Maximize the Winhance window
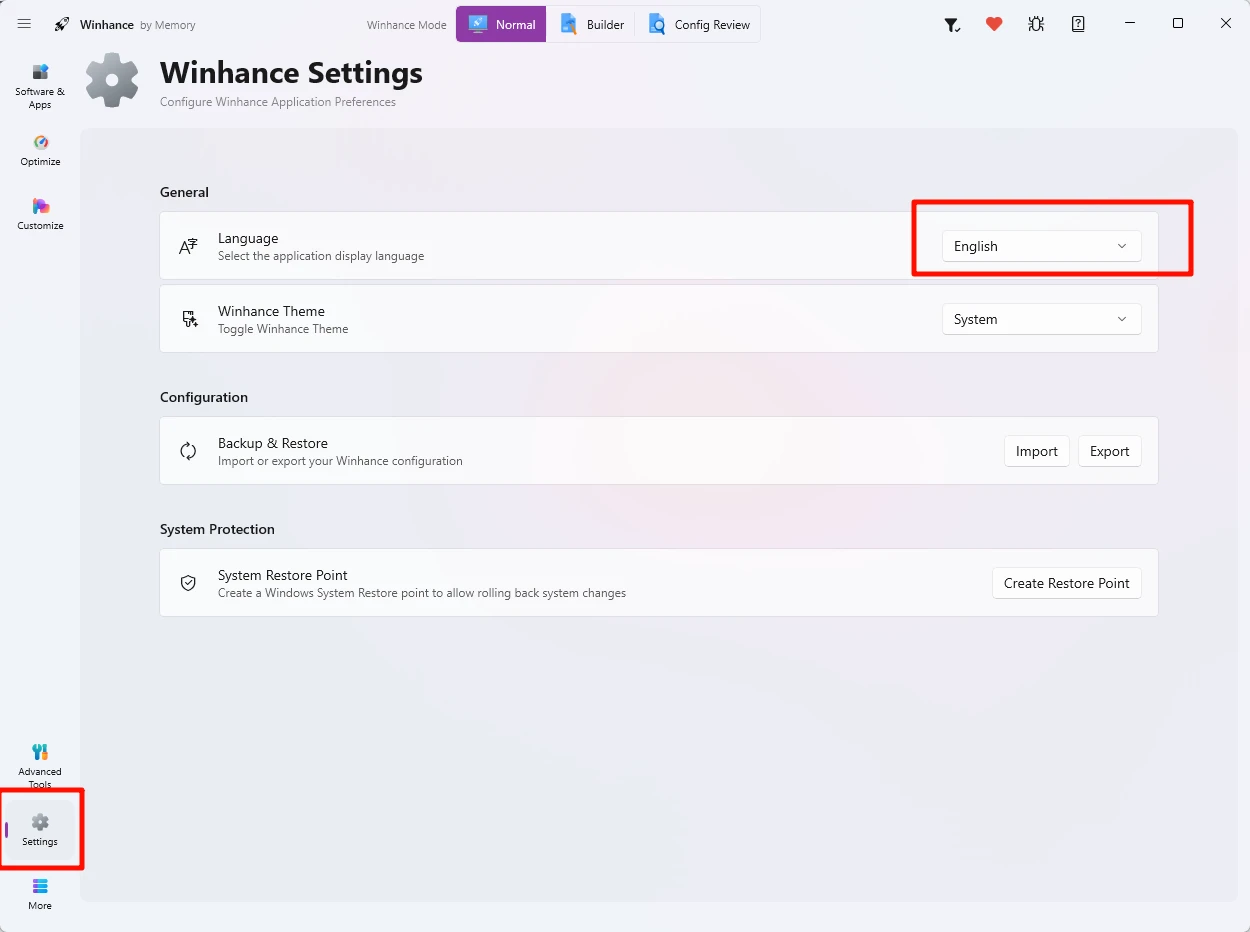The image size is (1250, 932). (x=1178, y=23)
